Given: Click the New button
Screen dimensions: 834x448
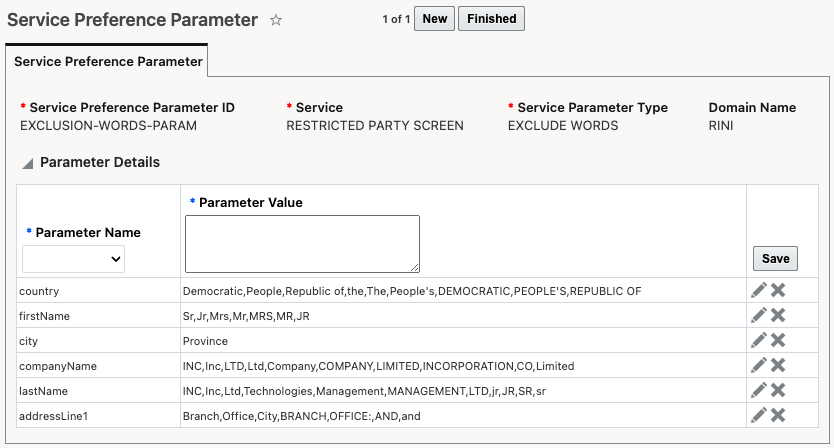Looking at the screenshot, I should point(434,19).
